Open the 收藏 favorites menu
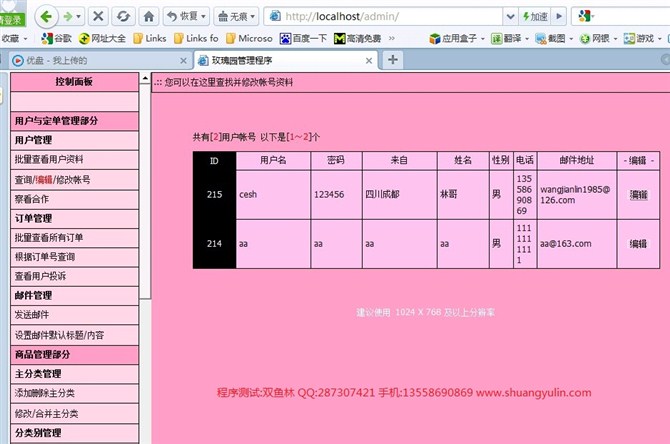 pos(15,38)
